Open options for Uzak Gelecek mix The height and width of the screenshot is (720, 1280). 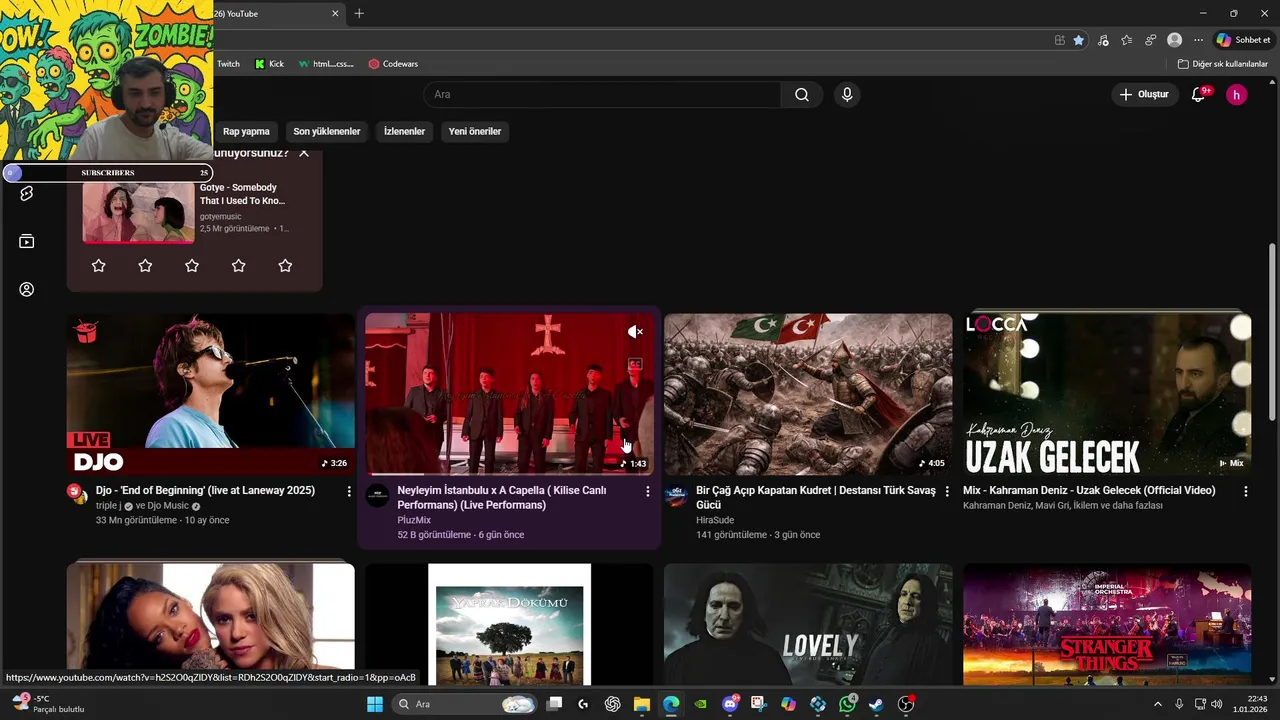coord(1246,491)
